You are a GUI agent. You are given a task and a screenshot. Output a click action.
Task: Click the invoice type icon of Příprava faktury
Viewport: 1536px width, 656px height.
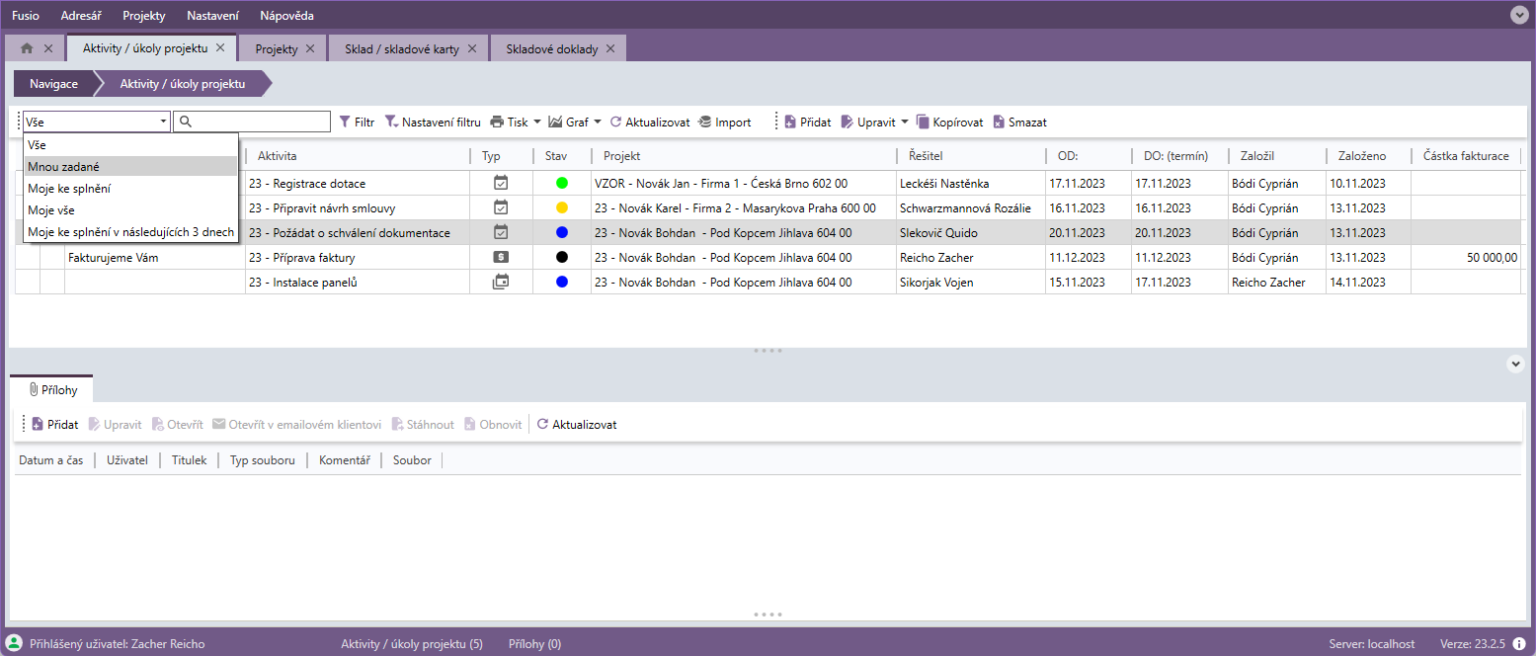(x=501, y=257)
